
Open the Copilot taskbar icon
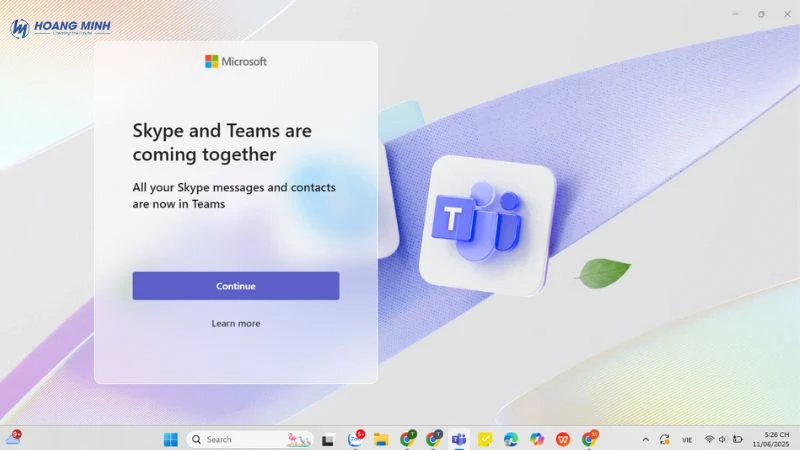pyautogui.click(x=537, y=439)
